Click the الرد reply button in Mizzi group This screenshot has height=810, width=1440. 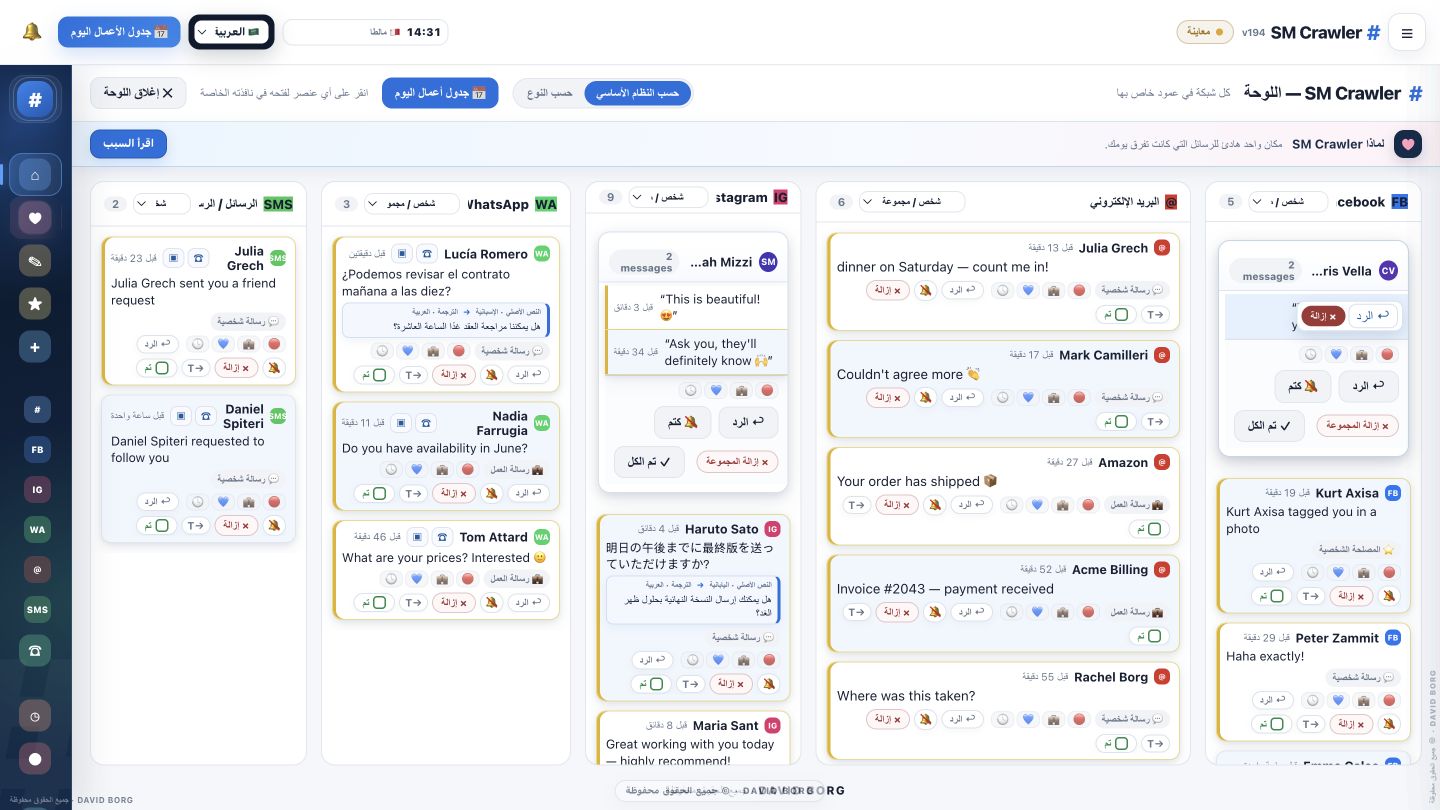748,422
